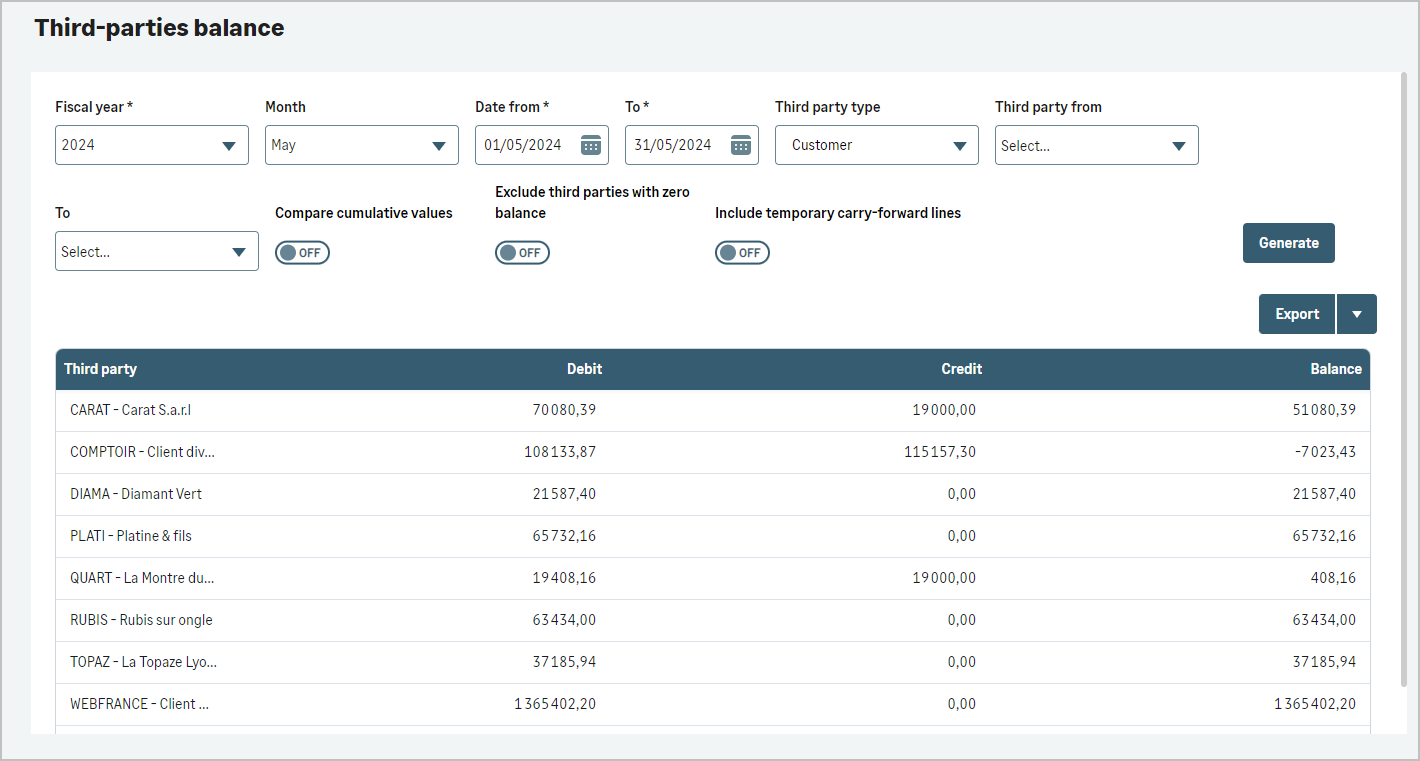Click the Export button
Viewport: 1420px width, 761px height.
1297,314
